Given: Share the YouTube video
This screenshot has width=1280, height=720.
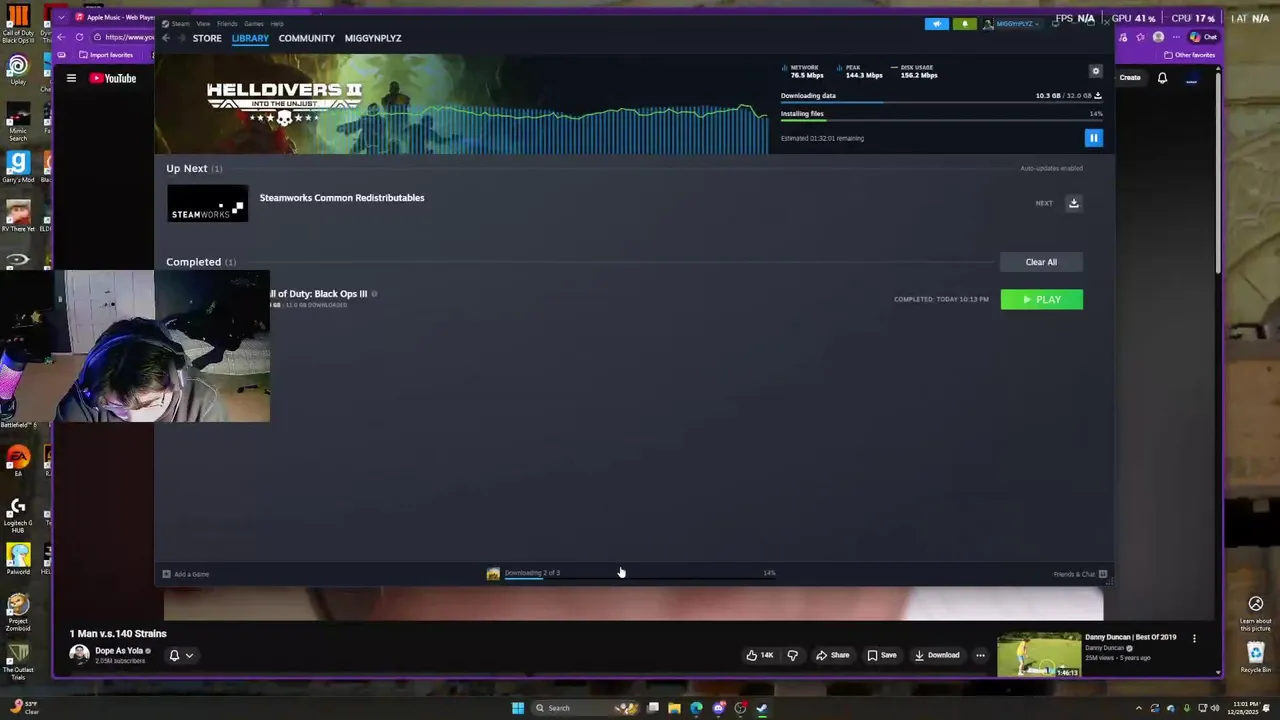Looking at the screenshot, I should pyautogui.click(x=832, y=655).
